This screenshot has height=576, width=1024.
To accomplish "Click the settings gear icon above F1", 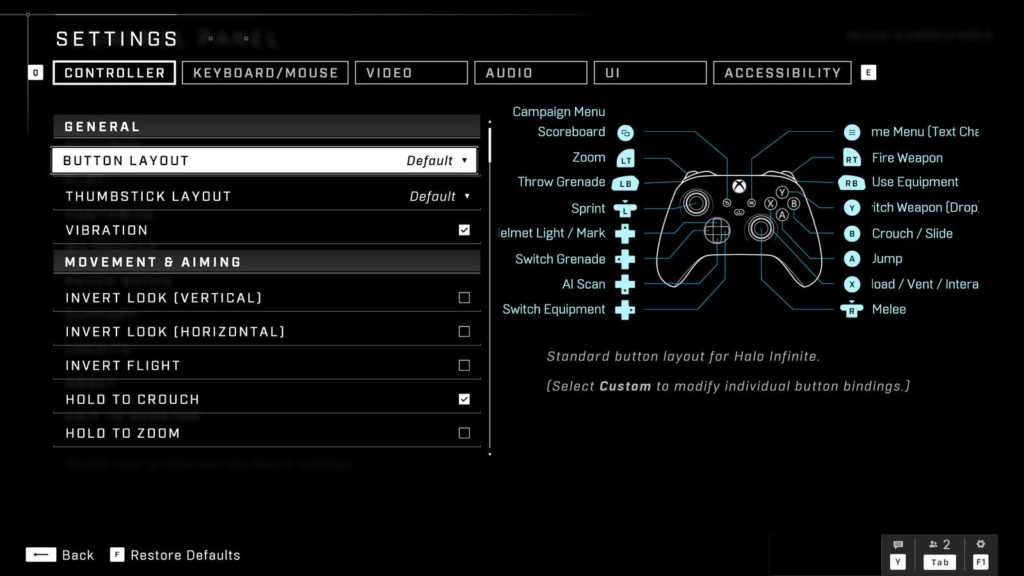I will tap(980, 545).
